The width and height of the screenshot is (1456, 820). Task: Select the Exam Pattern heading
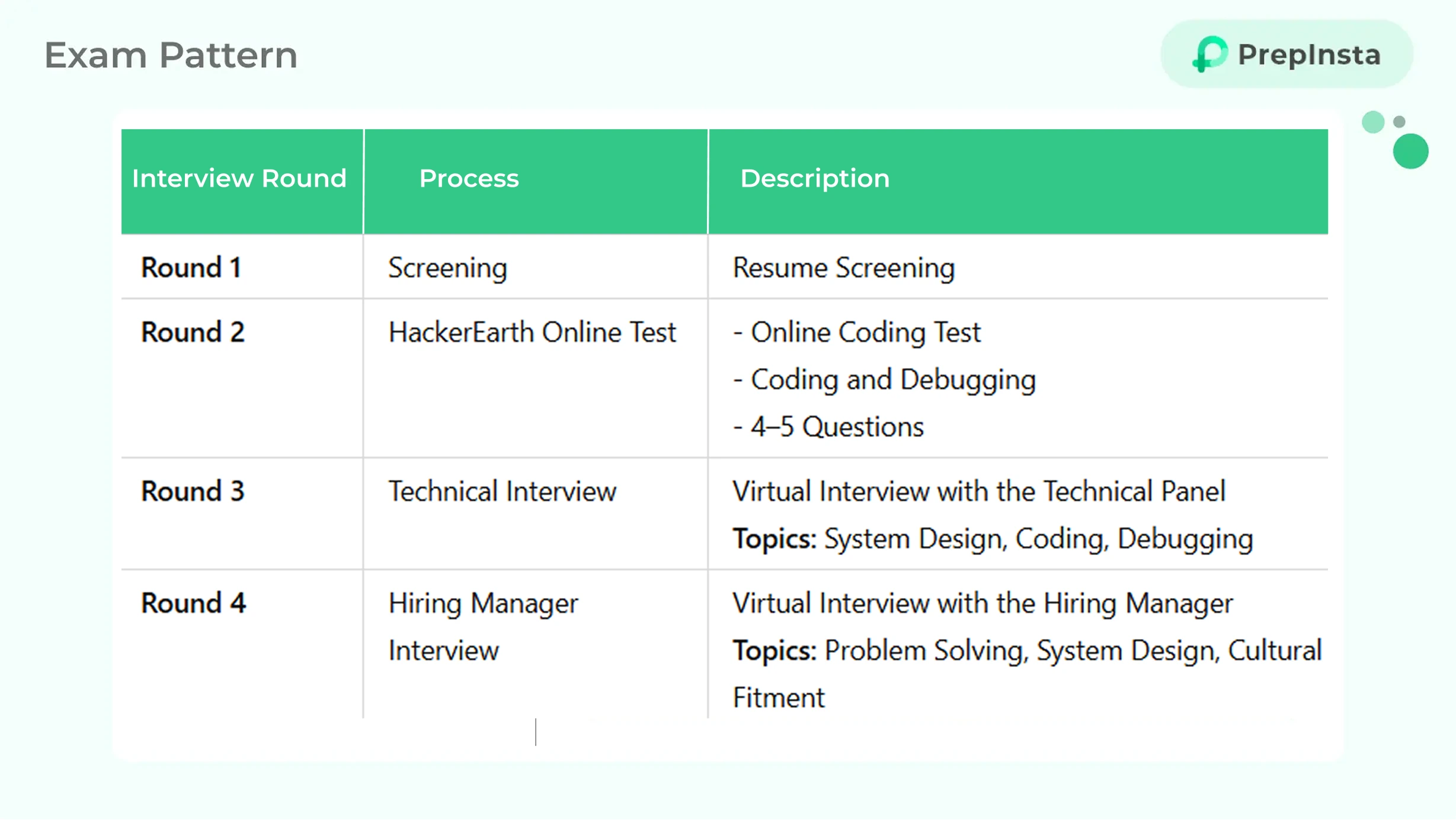(x=171, y=55)
